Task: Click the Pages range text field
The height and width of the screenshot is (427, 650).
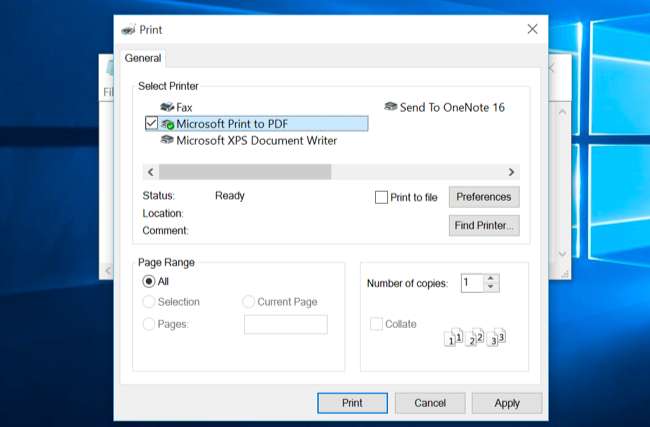Action: [286, 324]
